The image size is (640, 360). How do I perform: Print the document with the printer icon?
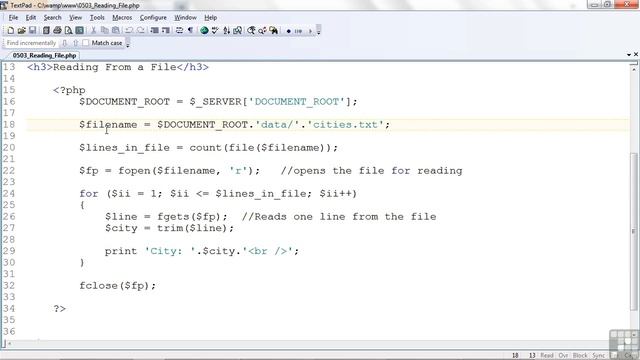point(57,31)
